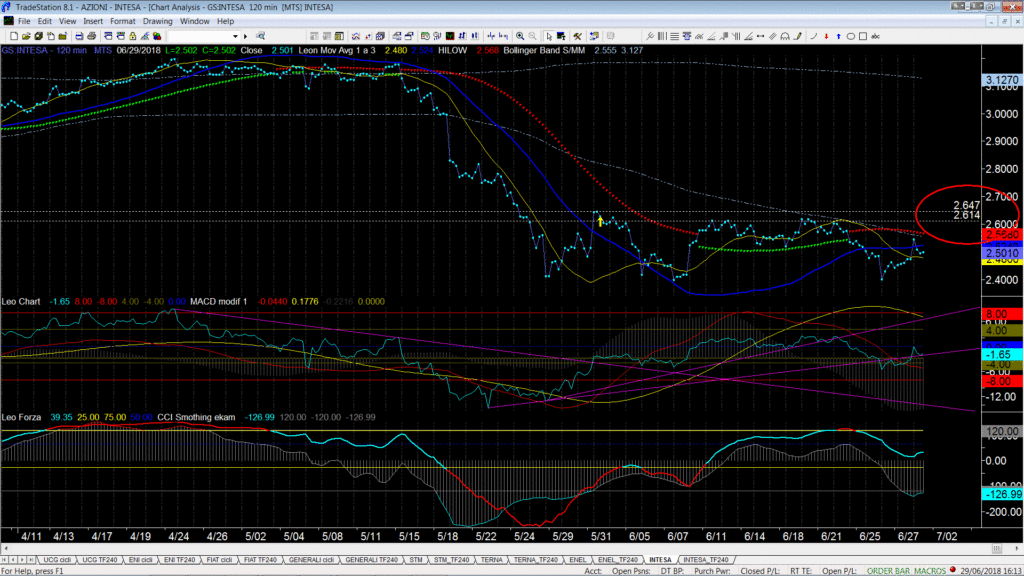Click the Open folder toolbar icon
The image size is (1024, 576).
[x=26, y=36]
